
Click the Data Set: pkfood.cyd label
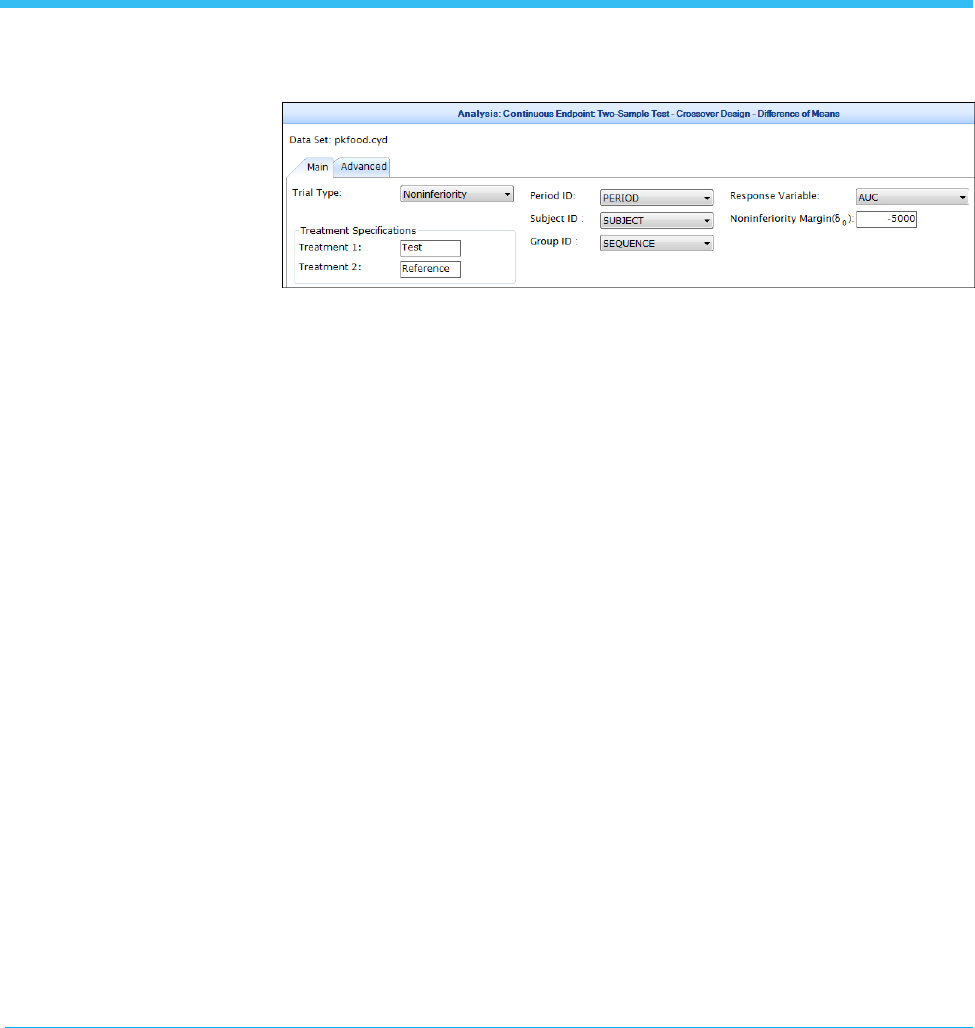(x=338, y=140)
